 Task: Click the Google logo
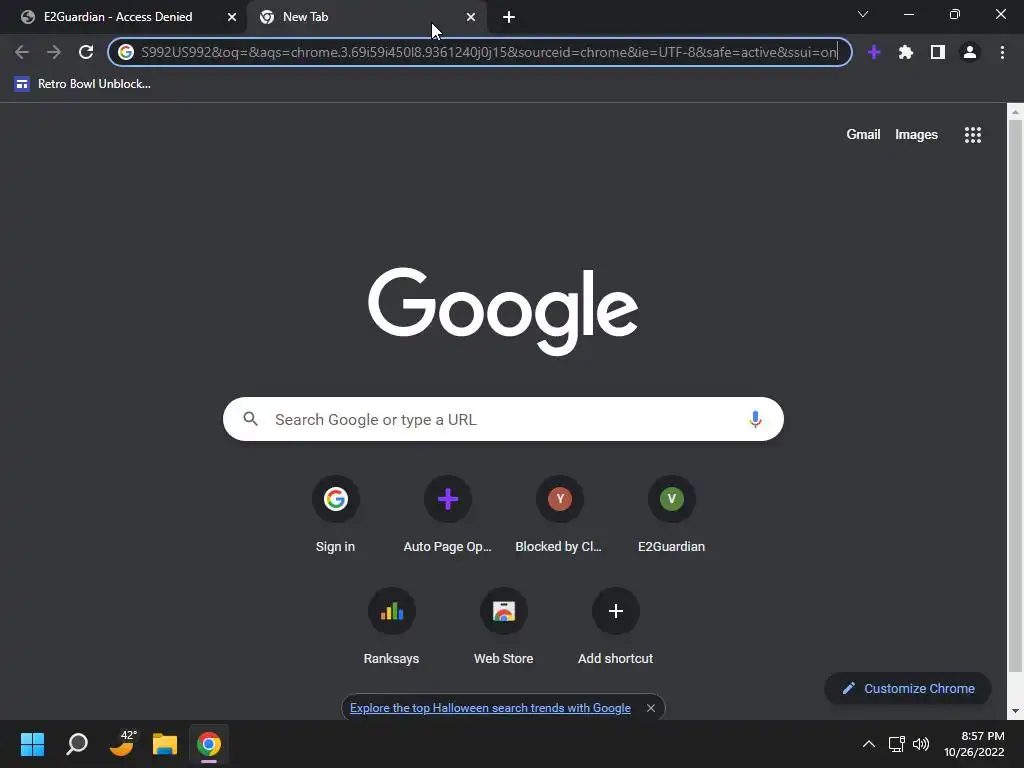pyautogui.click(x=503, y=312)
